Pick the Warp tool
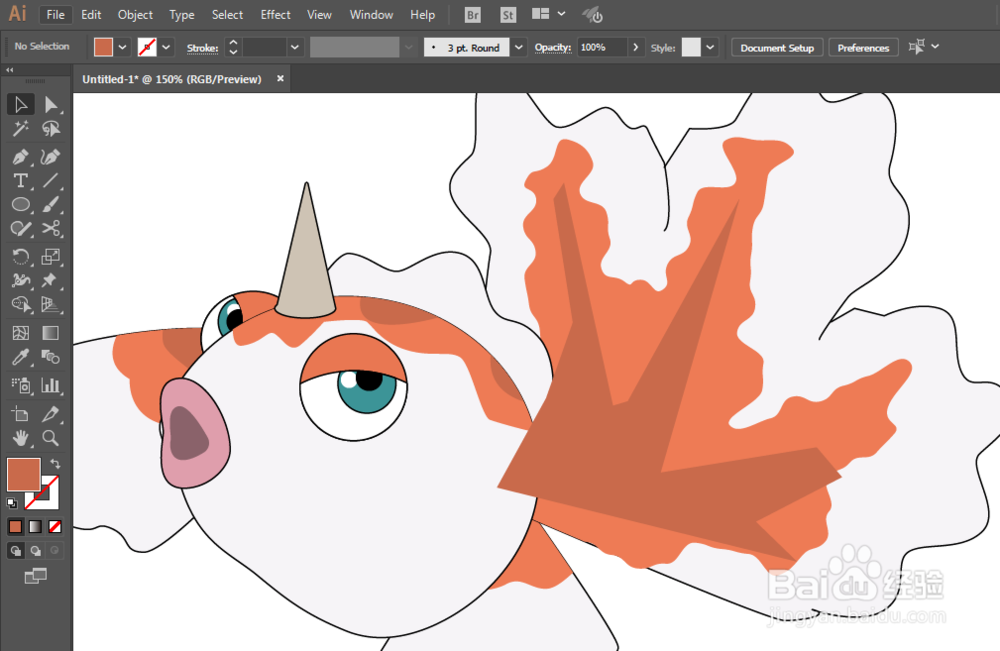Image resolution: width=1000 pixels, height=651 pixels. click(20, 281)
